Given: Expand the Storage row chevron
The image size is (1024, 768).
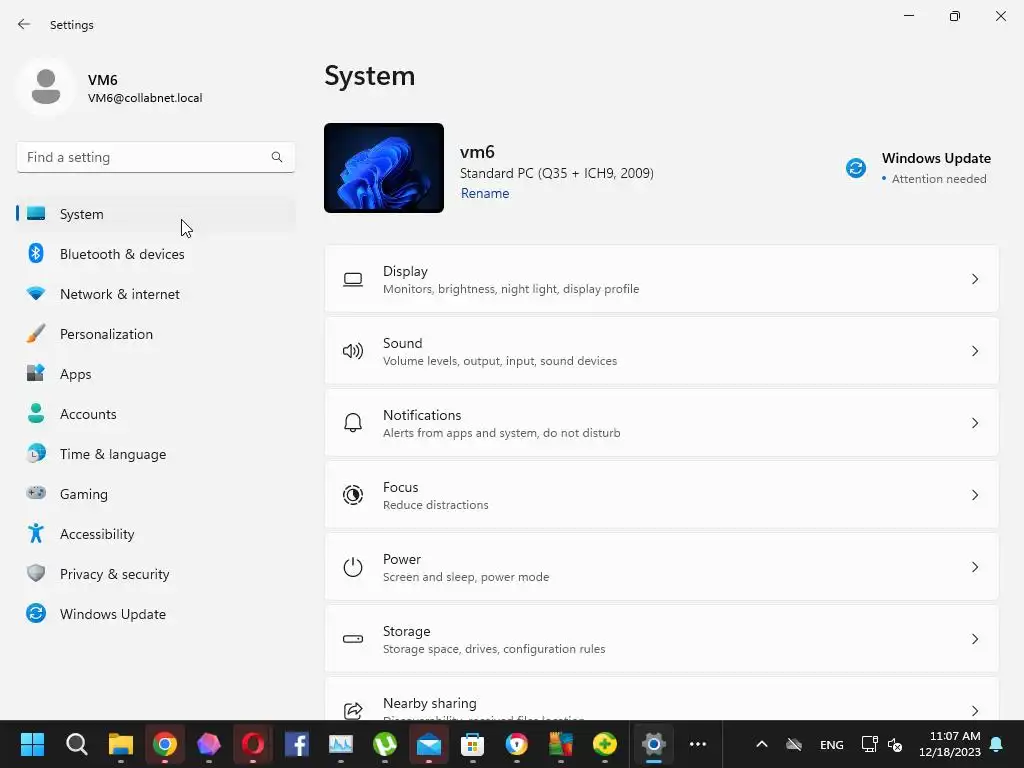Looking at the screenshot, I should [x=974, y=639].
